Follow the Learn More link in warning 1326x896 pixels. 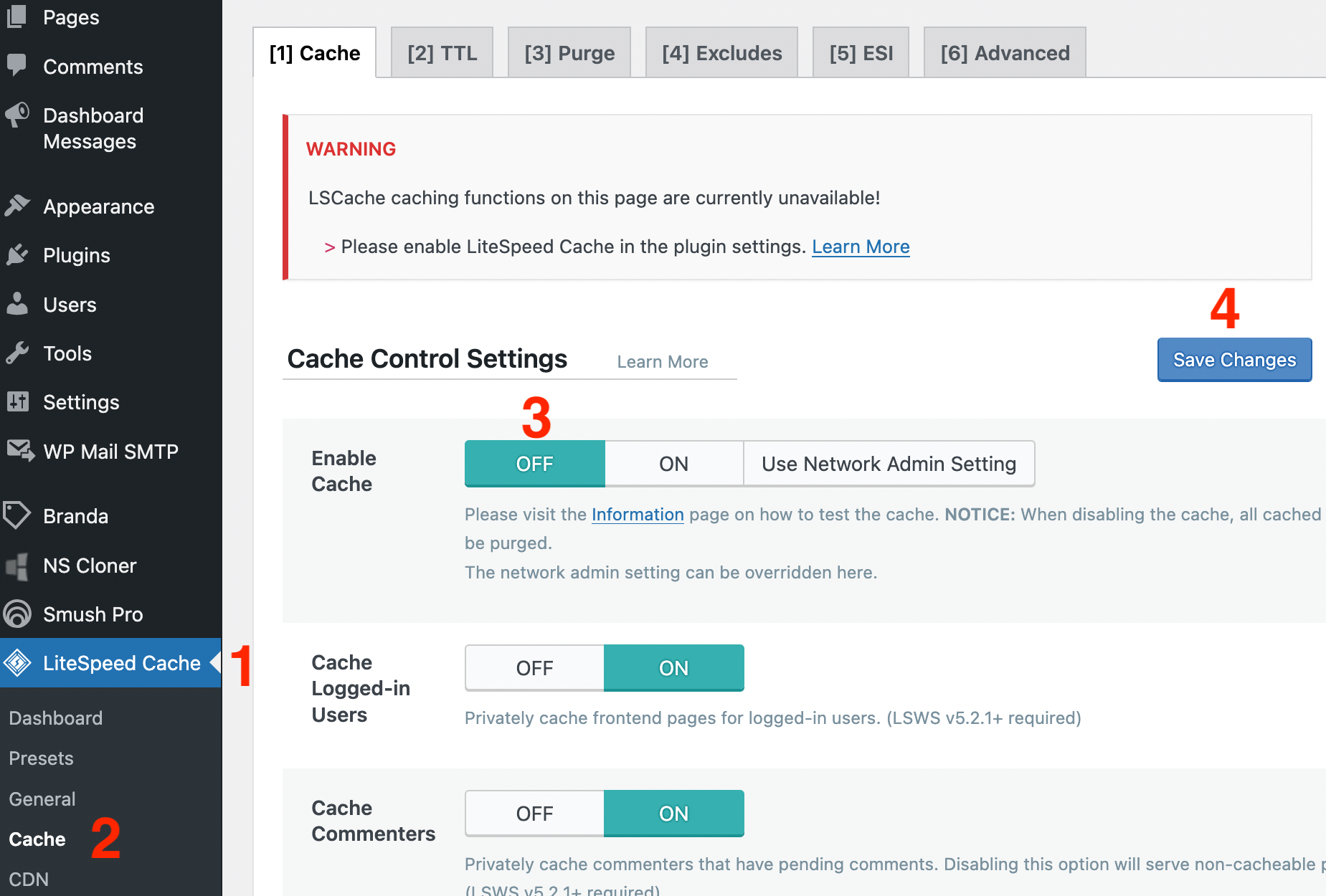(x=861, y=247)
